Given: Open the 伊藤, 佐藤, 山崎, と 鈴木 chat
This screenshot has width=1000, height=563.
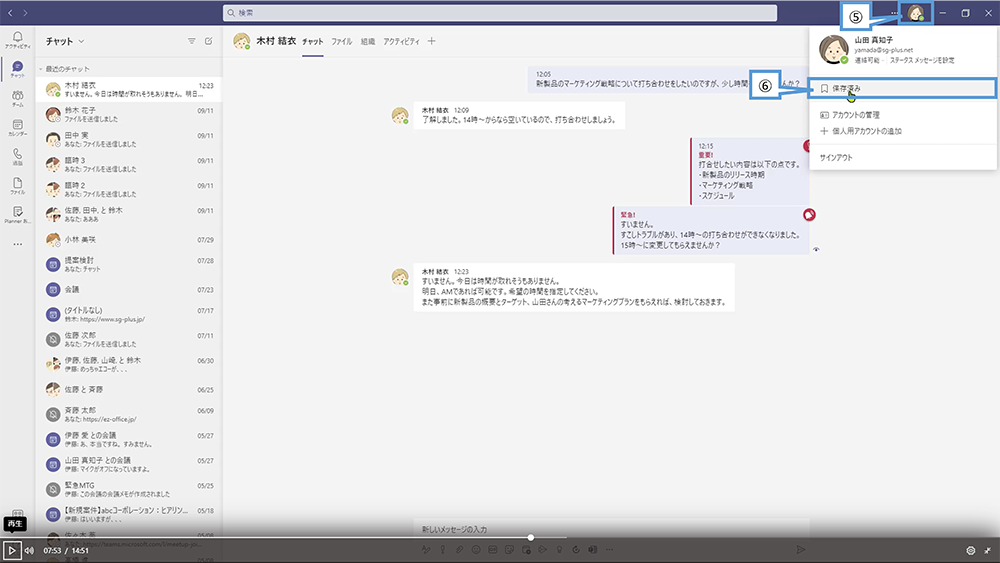Looking at the screenshot, I should coord(129,364).
